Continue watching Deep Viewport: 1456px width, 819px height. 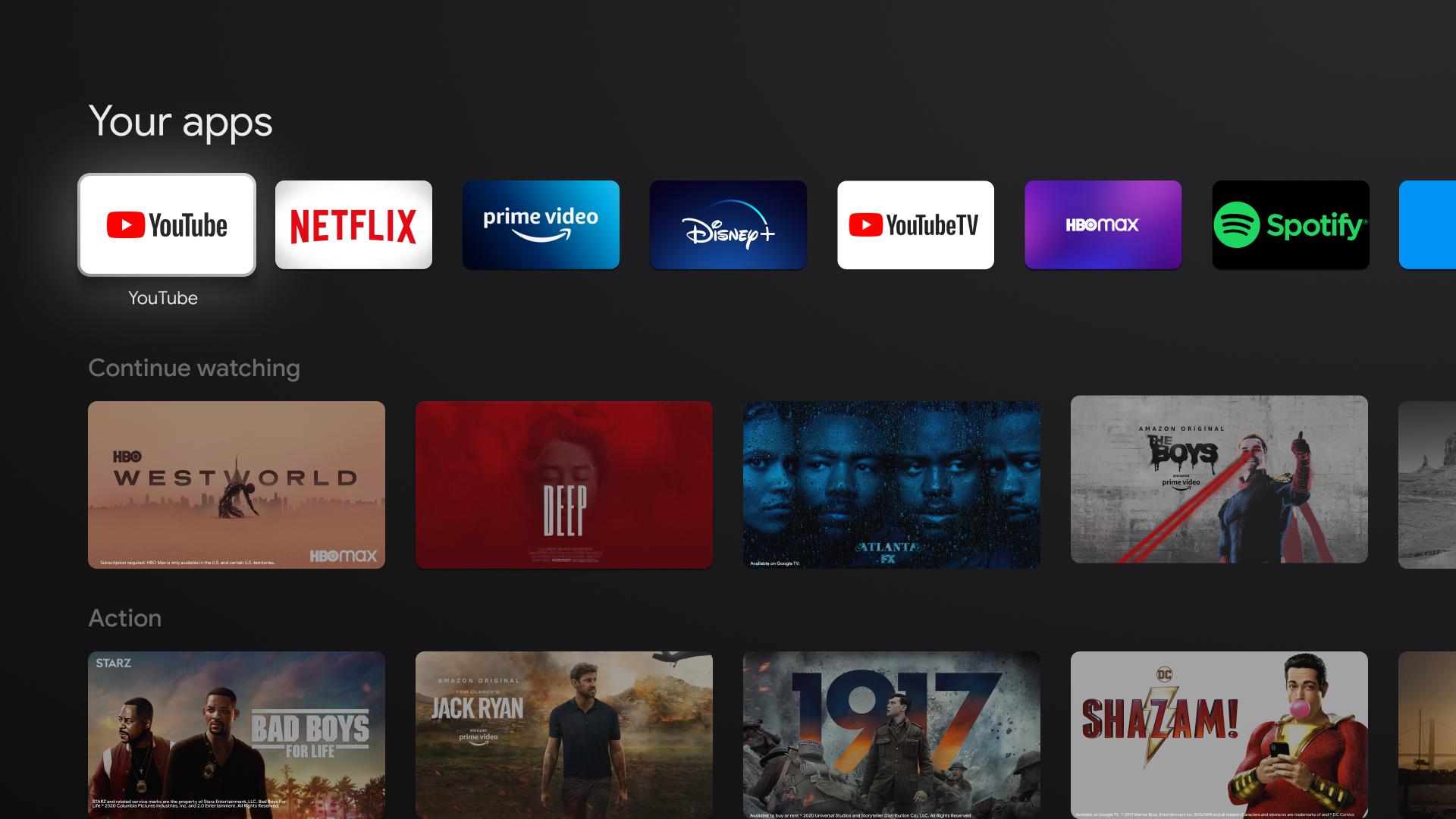pyautogui.click(x=564, y=482)
